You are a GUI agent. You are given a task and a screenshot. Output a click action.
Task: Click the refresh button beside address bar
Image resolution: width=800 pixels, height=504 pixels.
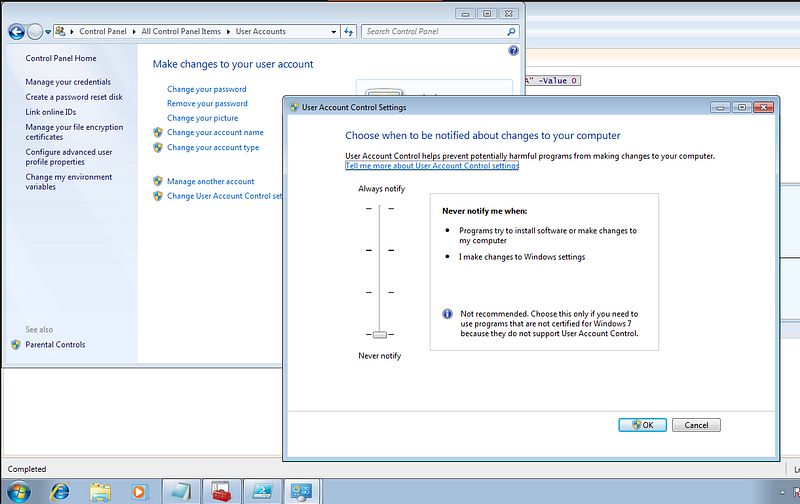click(x=348, y=32)
